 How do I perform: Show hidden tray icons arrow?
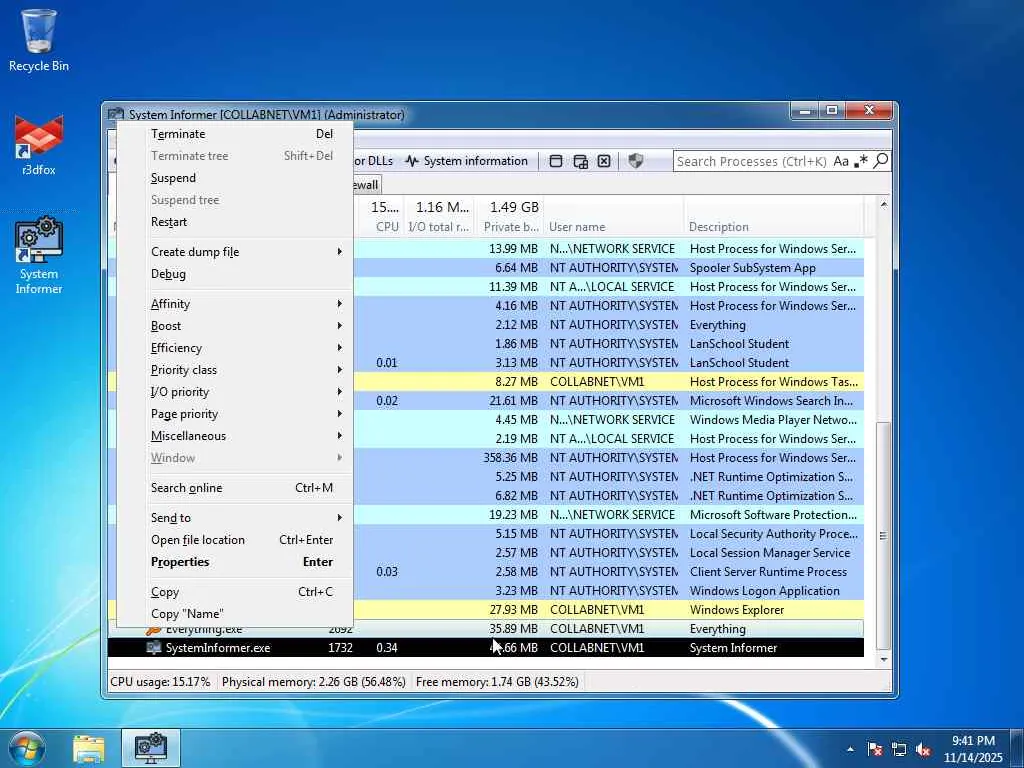click(x=850, y=749)
